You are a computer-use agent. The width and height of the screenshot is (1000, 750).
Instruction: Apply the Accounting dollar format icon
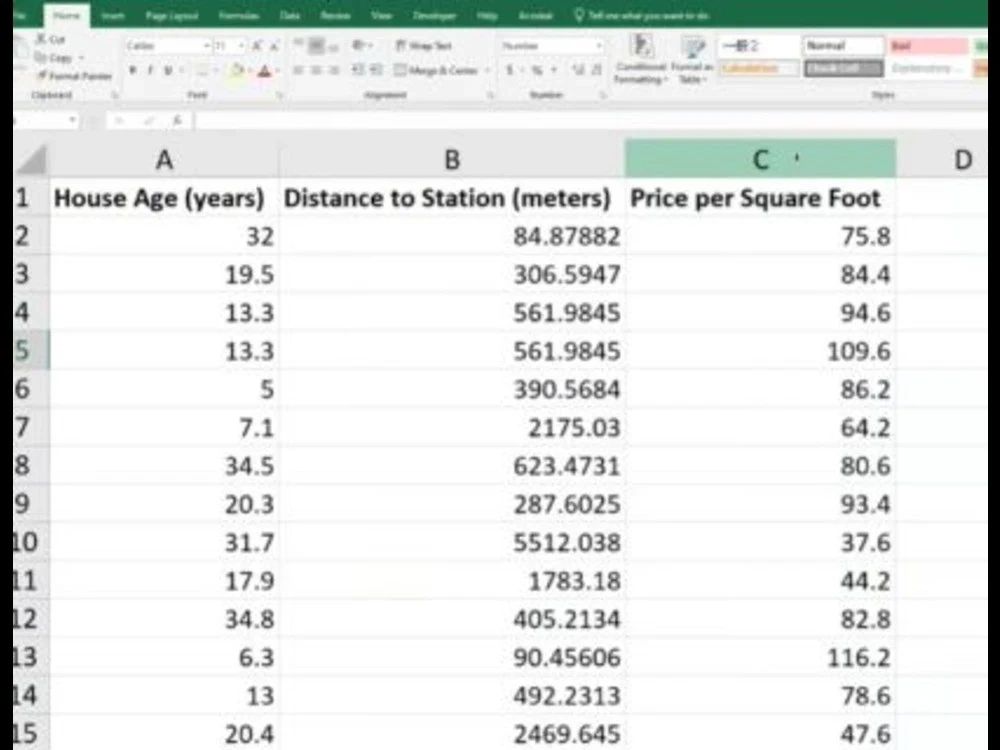coord(510,70)
